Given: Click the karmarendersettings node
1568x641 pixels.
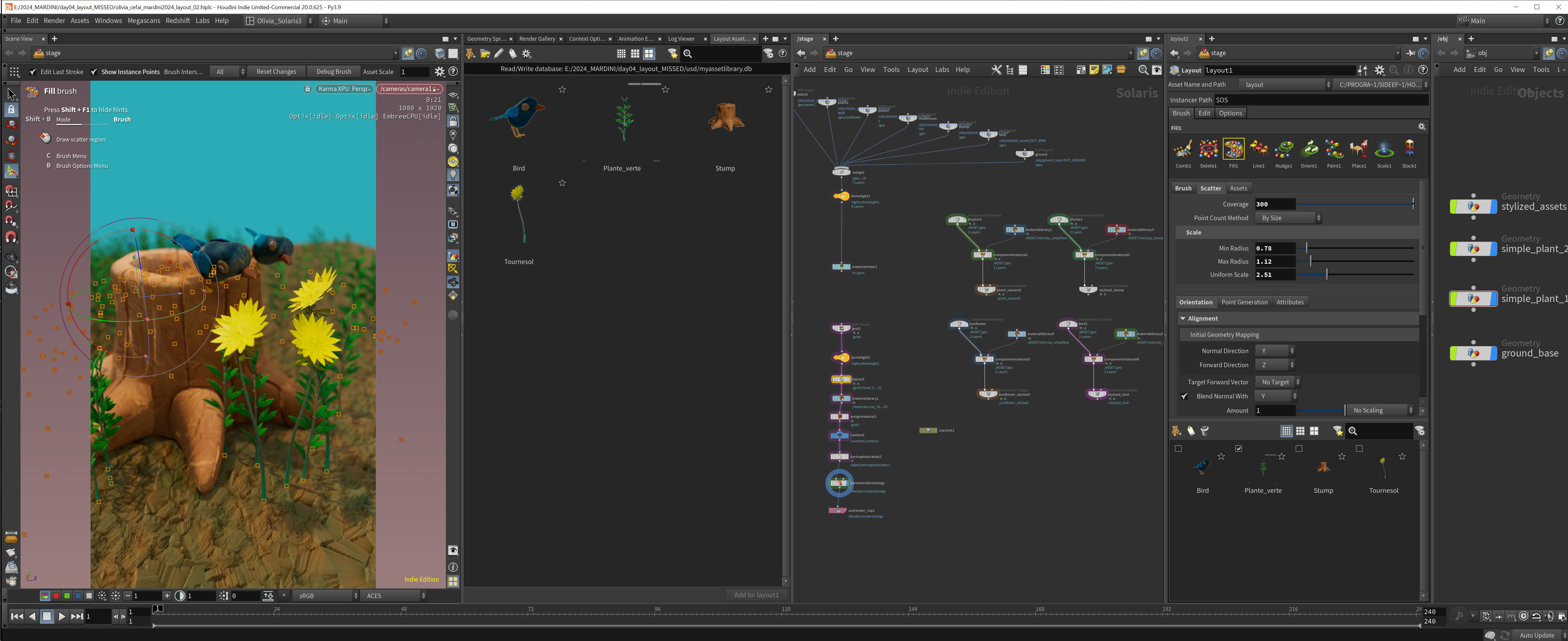Looking at the screenshot, I should coord(839,483).
